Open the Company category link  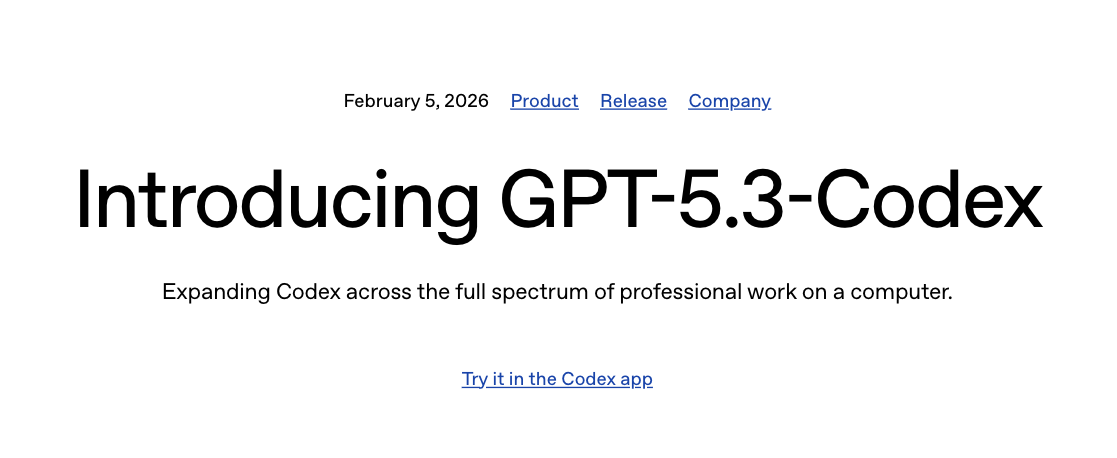click(x=729, y=101)
